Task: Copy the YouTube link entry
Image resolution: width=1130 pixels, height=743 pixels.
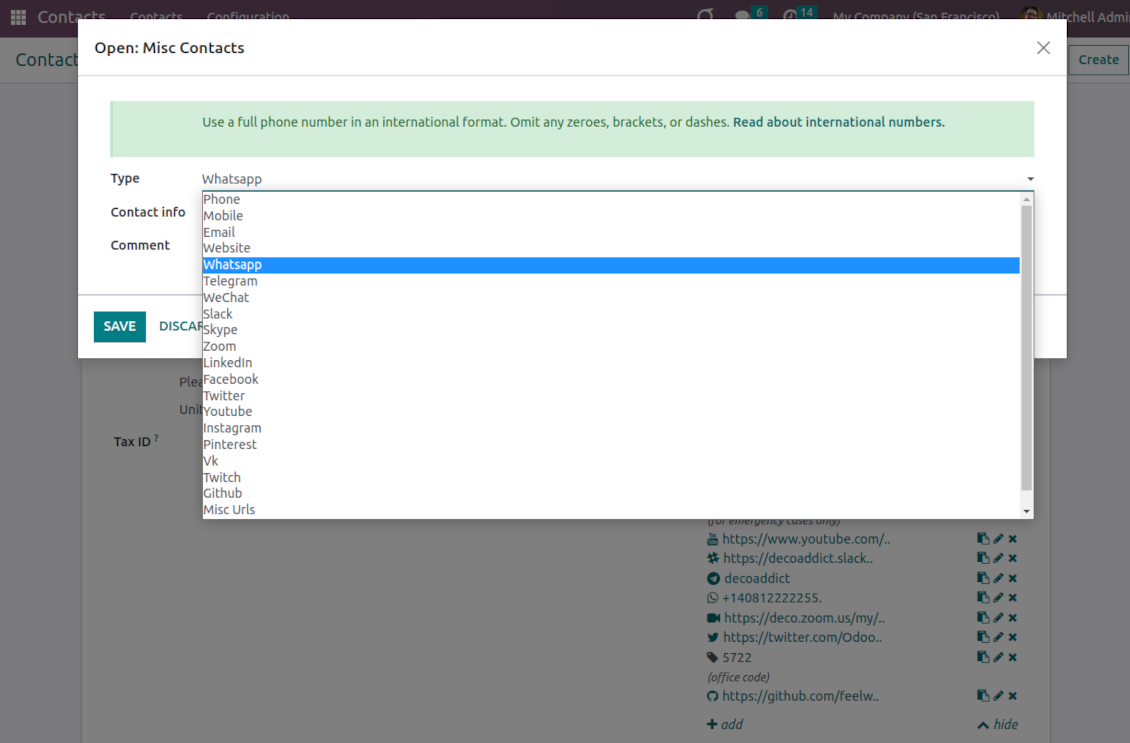Action: (982, 538)
